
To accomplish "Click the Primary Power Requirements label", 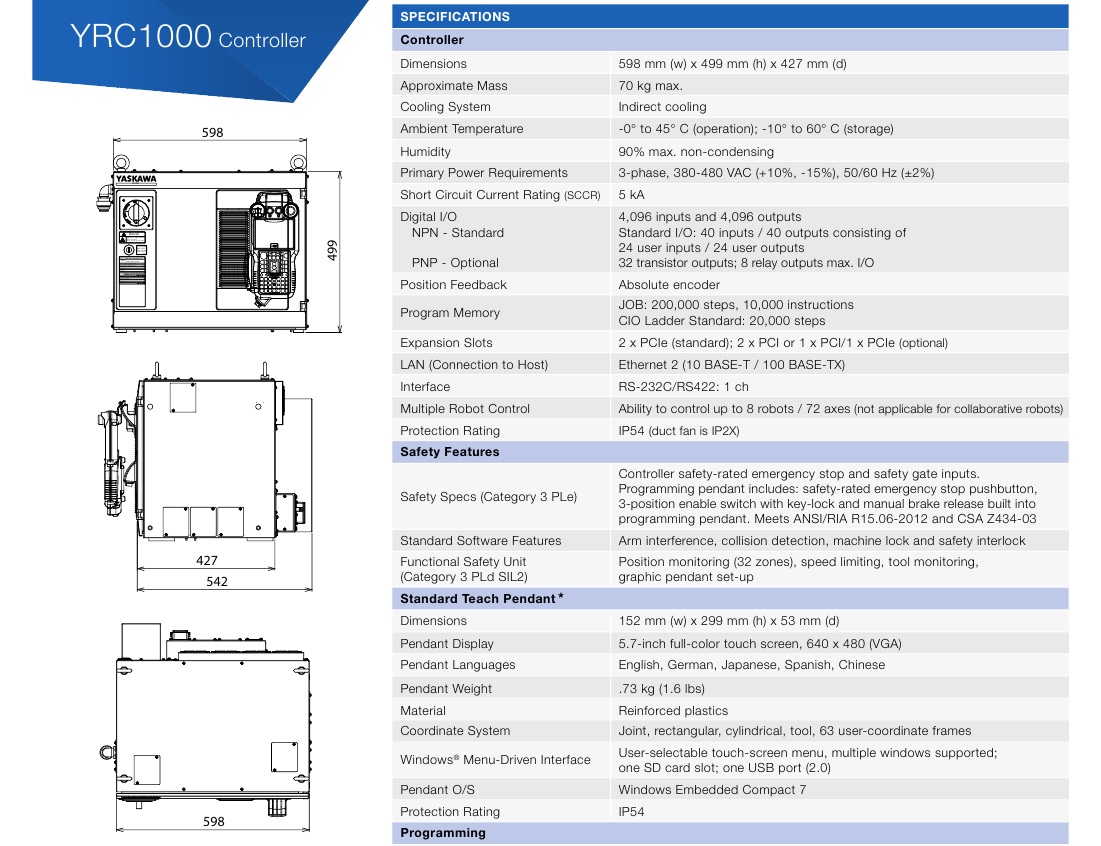I will [x=484, y=173].
